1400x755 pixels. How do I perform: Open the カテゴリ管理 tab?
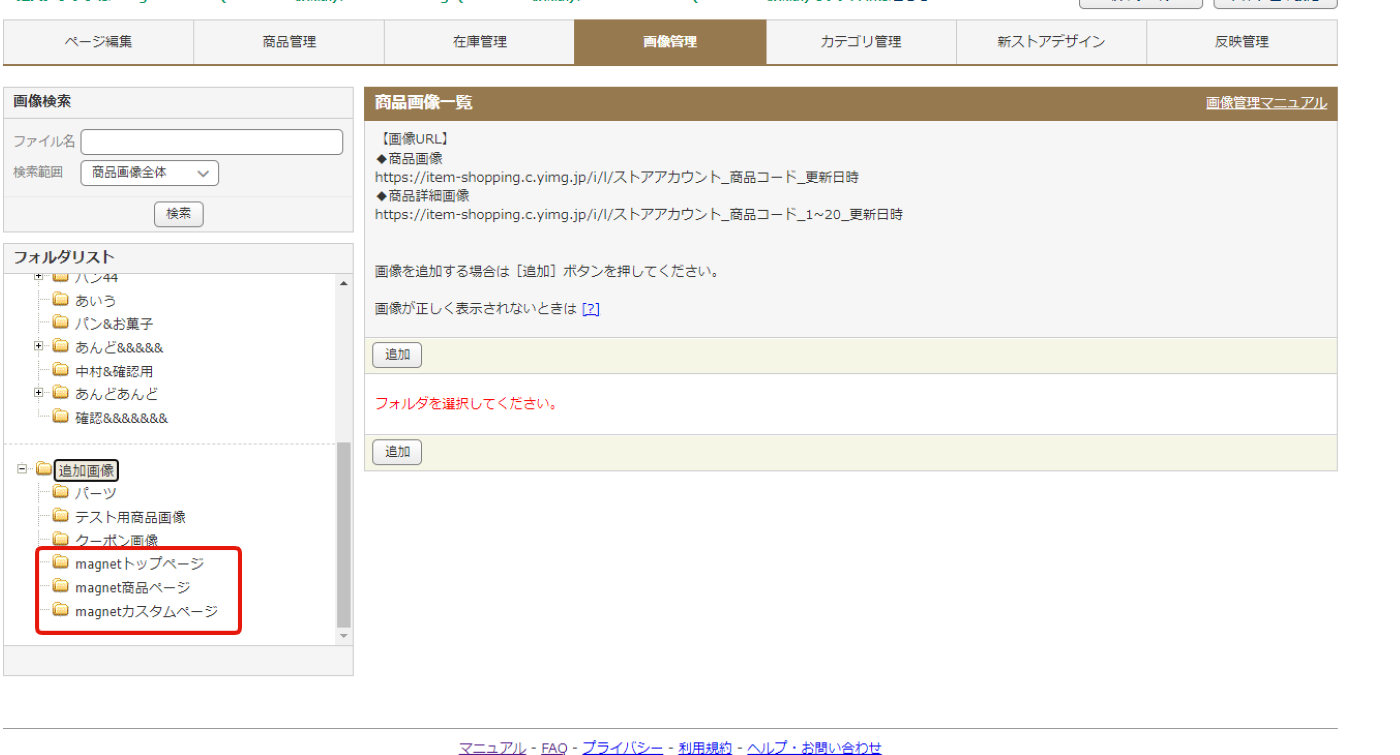[861, 42]
